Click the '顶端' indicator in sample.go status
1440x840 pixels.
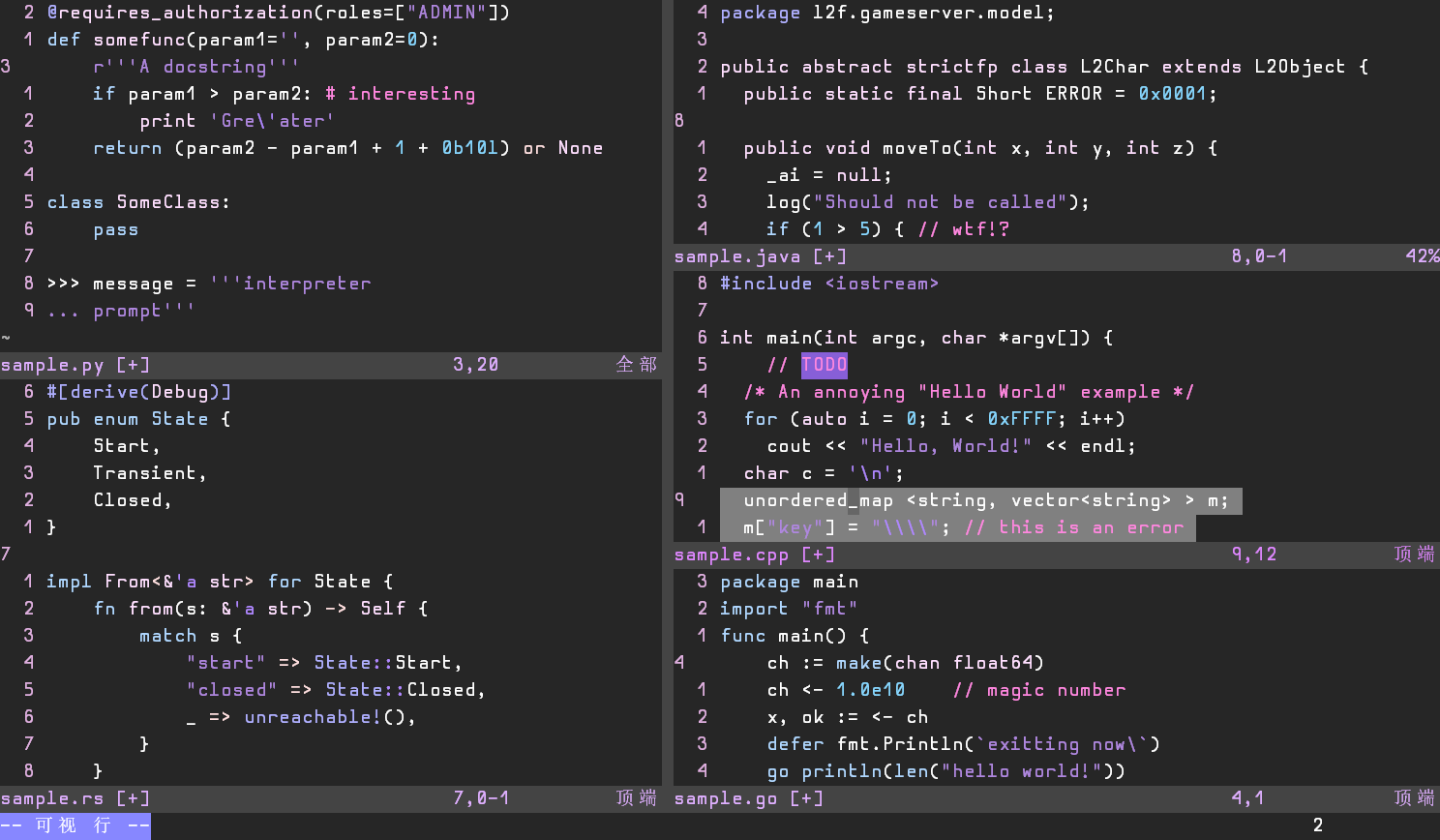[1415, 798]
